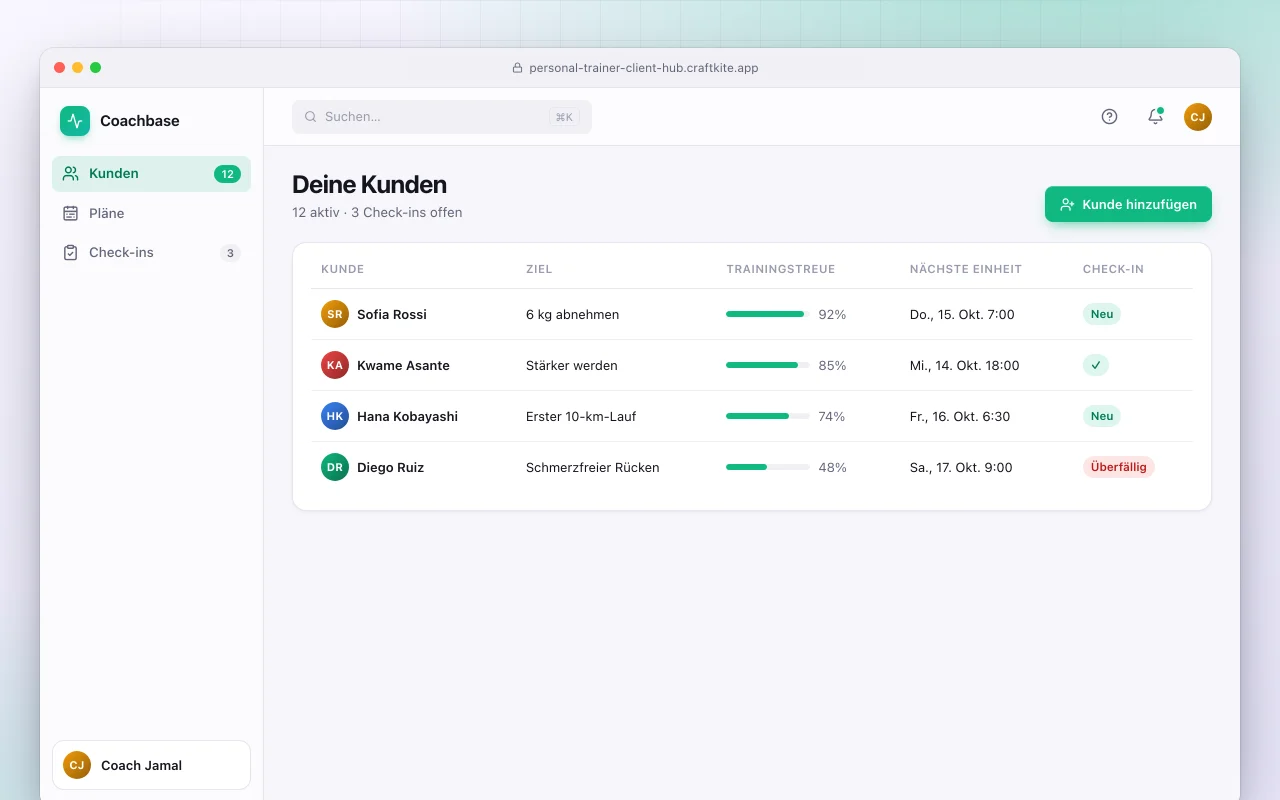
Task: Select the Kwame Asante name
Action: pyautogui.click(x=403, y=365)
